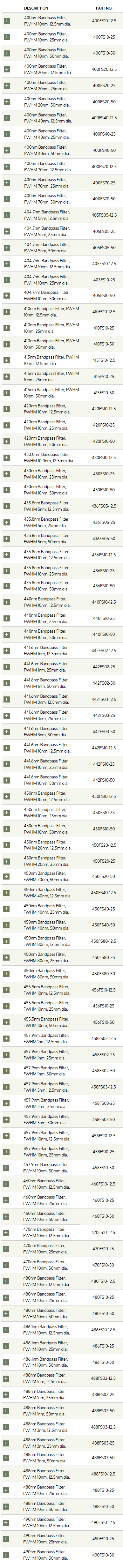Image resolution: width=123 pixels, height=1568 pixels.
Task: Open the plus icon for 410FS10-50
Action: click(x=7, y=344)
